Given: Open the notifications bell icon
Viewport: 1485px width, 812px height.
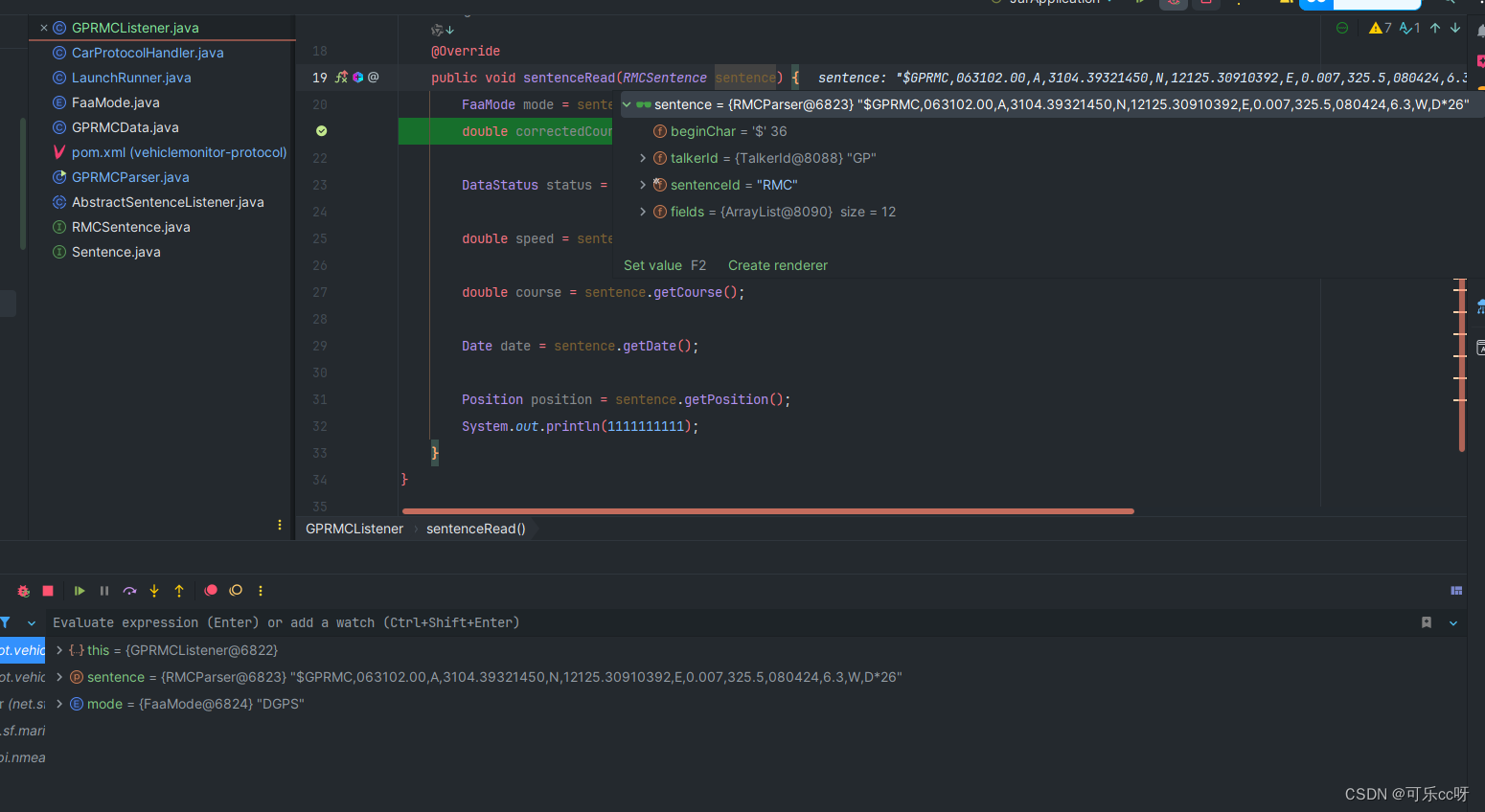Looking at the screenshot, I should tap(1480, 30).
